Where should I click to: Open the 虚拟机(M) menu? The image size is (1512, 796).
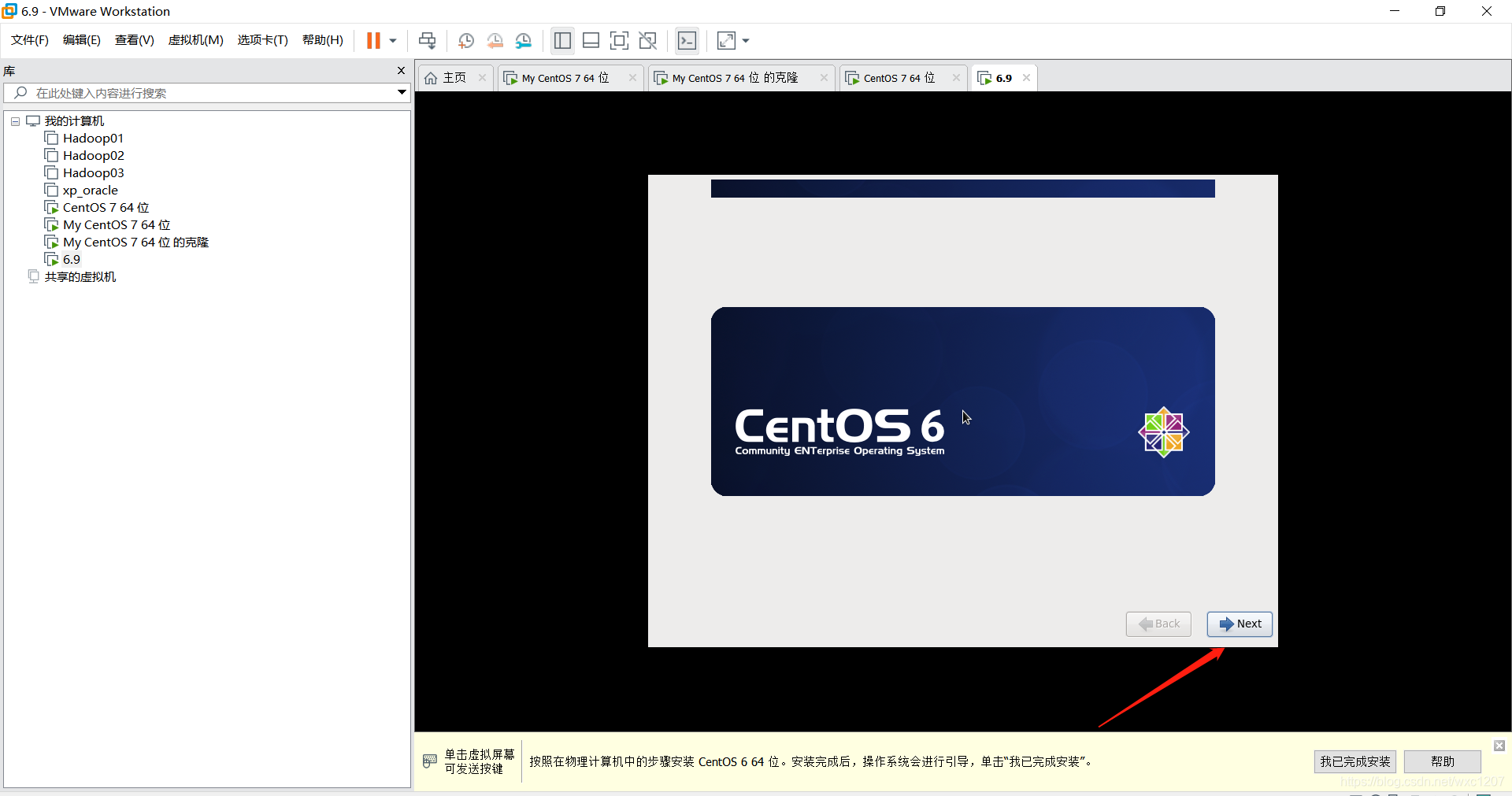point(196,40)
